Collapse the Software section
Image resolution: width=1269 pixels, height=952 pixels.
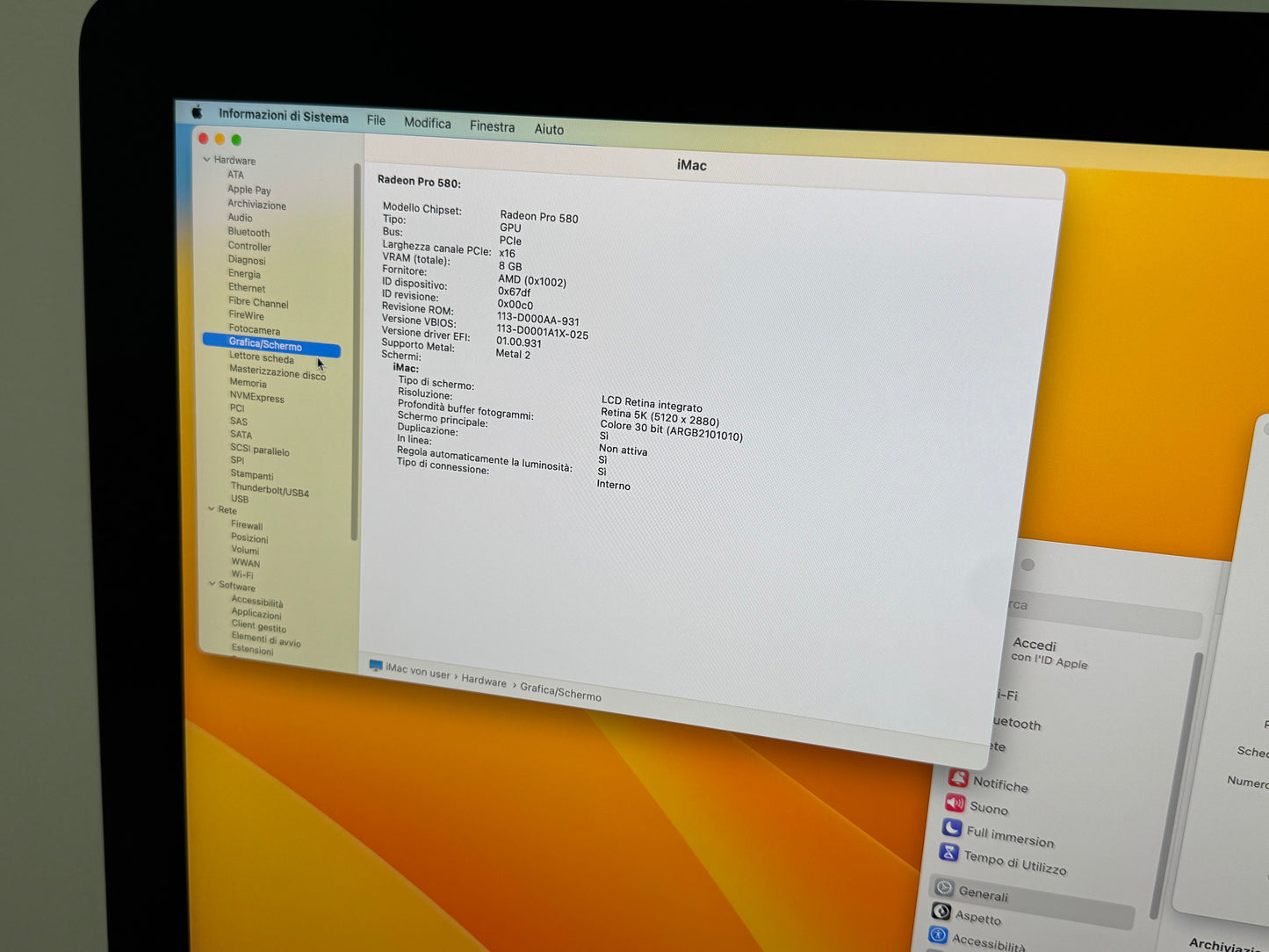213,583
